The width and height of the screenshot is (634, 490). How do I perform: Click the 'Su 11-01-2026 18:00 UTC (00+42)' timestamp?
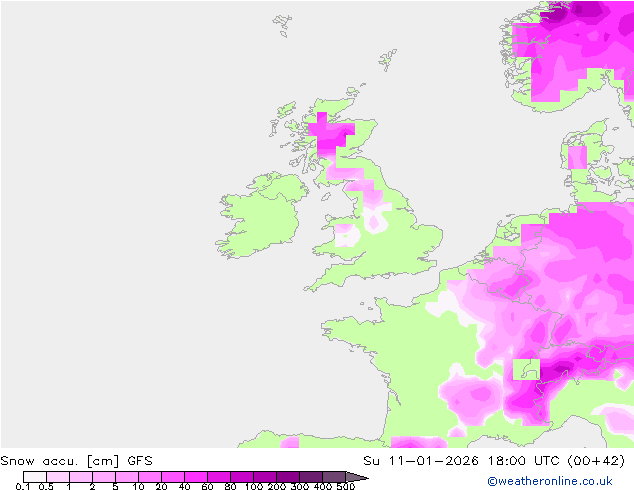click(x=494, y=461)
